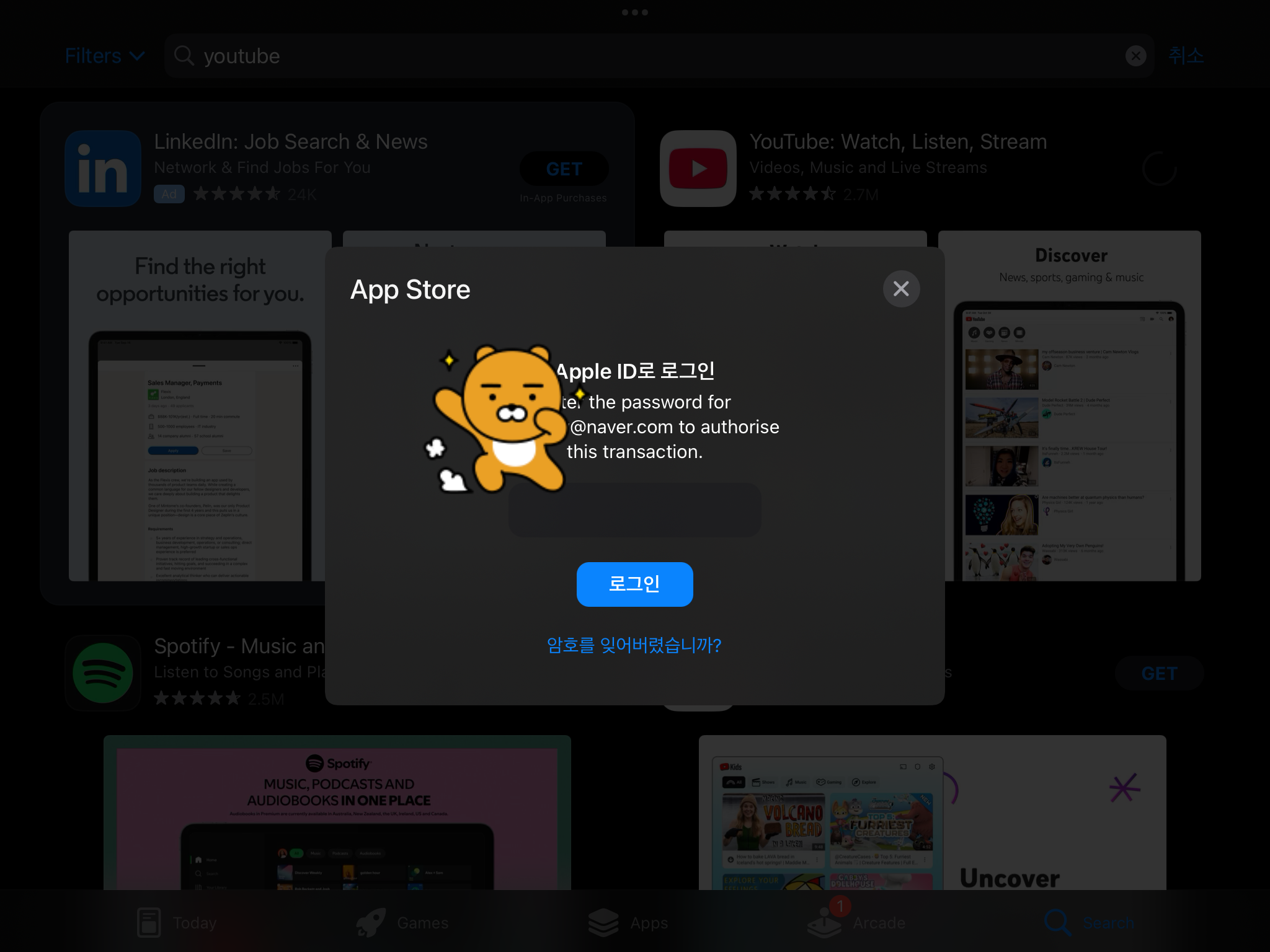This screenshot has width=1270, height=952.
Task: Open the YouTube Kids 'Uncover' screenshot
Action: coord(932,813)
